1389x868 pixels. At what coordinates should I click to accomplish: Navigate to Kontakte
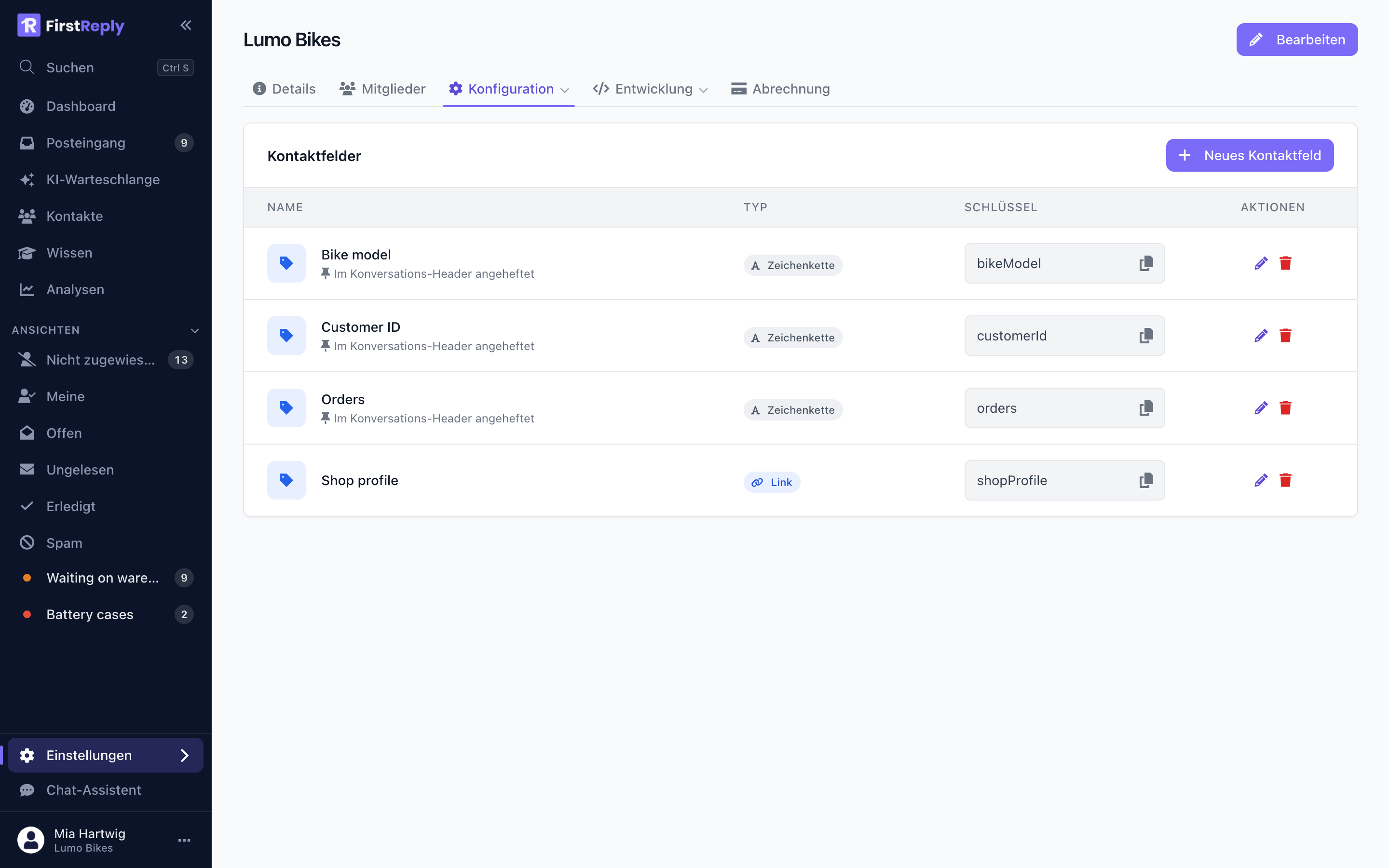[106, 217]
